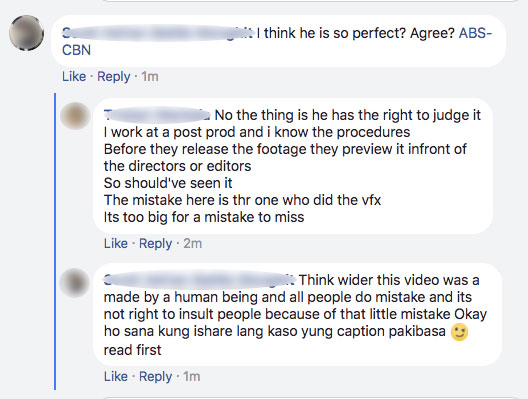Open top commenter's blurred profile picture
The height and width of the screenshot is (399, 528).
pyautogui.click(x=27, y=33)
